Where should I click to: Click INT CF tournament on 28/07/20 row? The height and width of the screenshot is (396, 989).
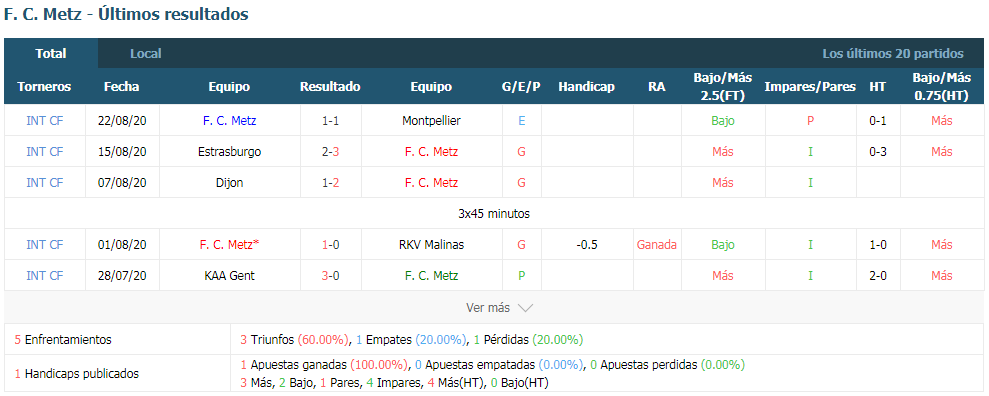click(45, 276)
